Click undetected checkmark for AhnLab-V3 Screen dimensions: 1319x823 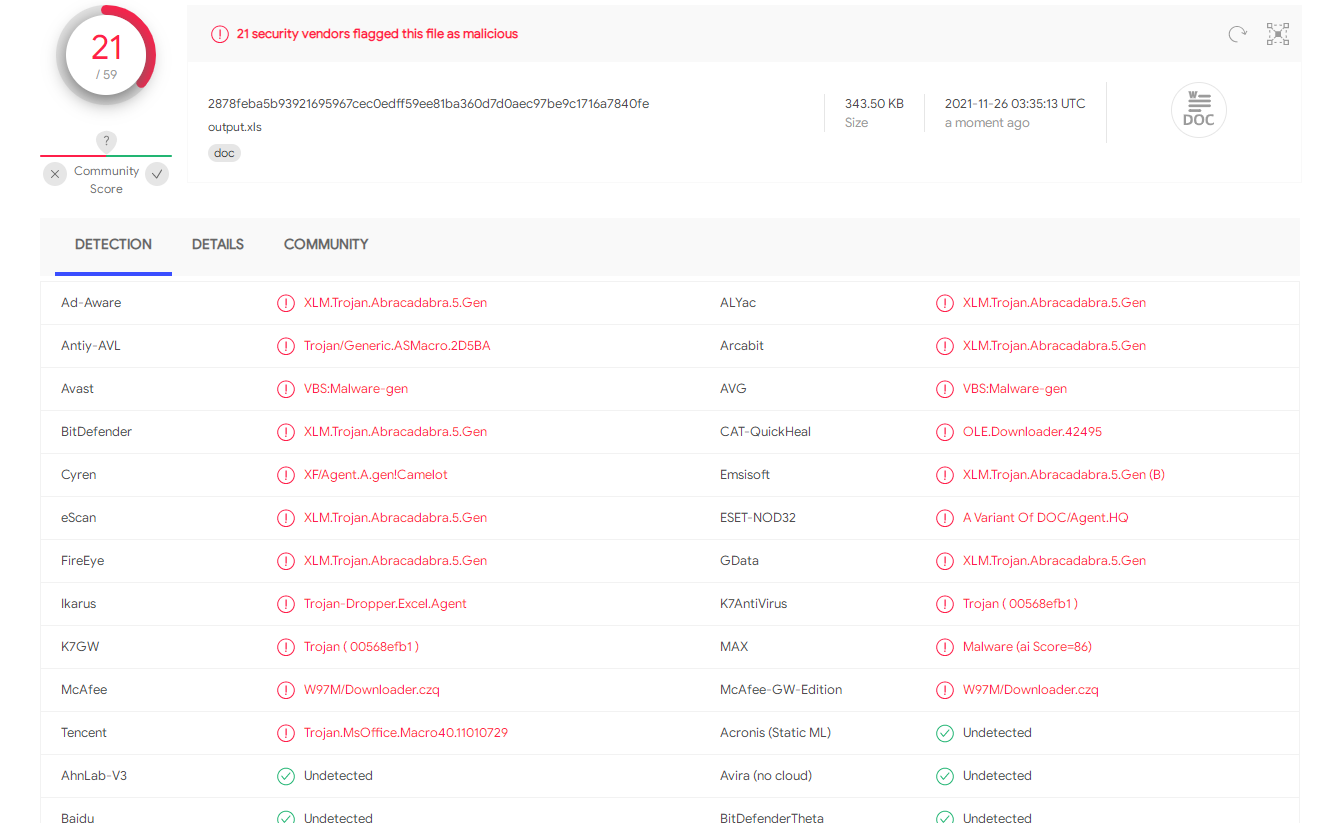[286, 776]
